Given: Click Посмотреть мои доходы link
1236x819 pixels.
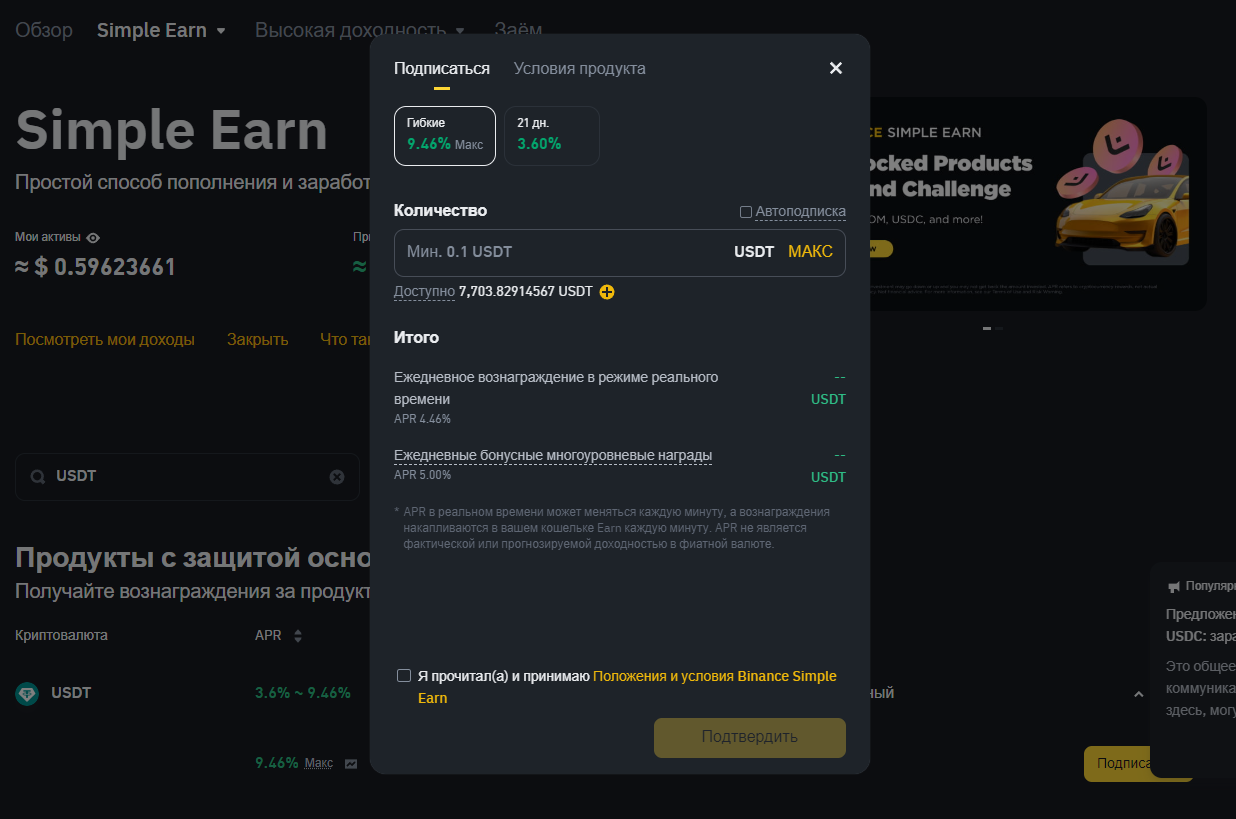Looking at the screenshot, I should pos(105,340).
